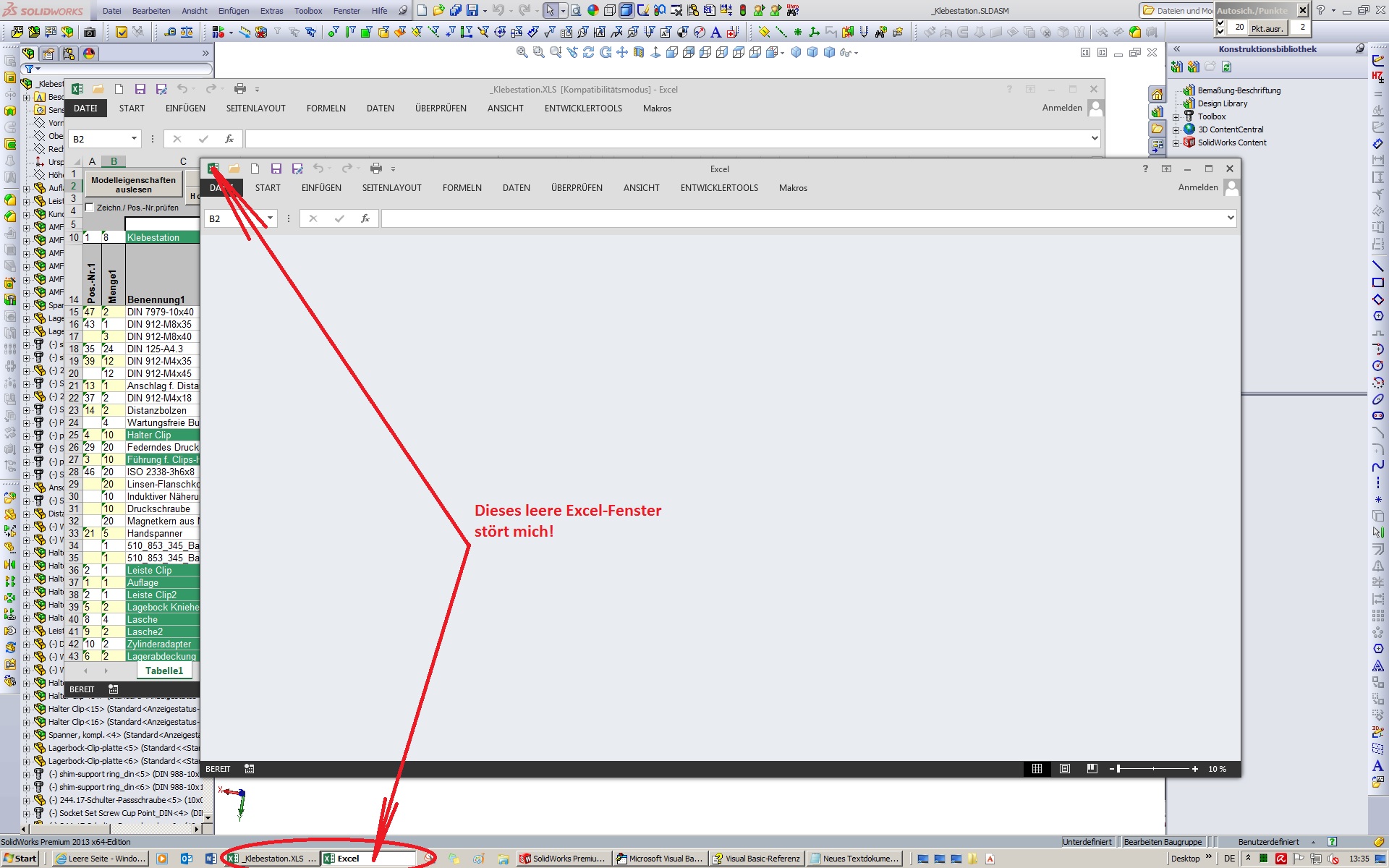Select the Tabelle1 sheet tab

164,671
